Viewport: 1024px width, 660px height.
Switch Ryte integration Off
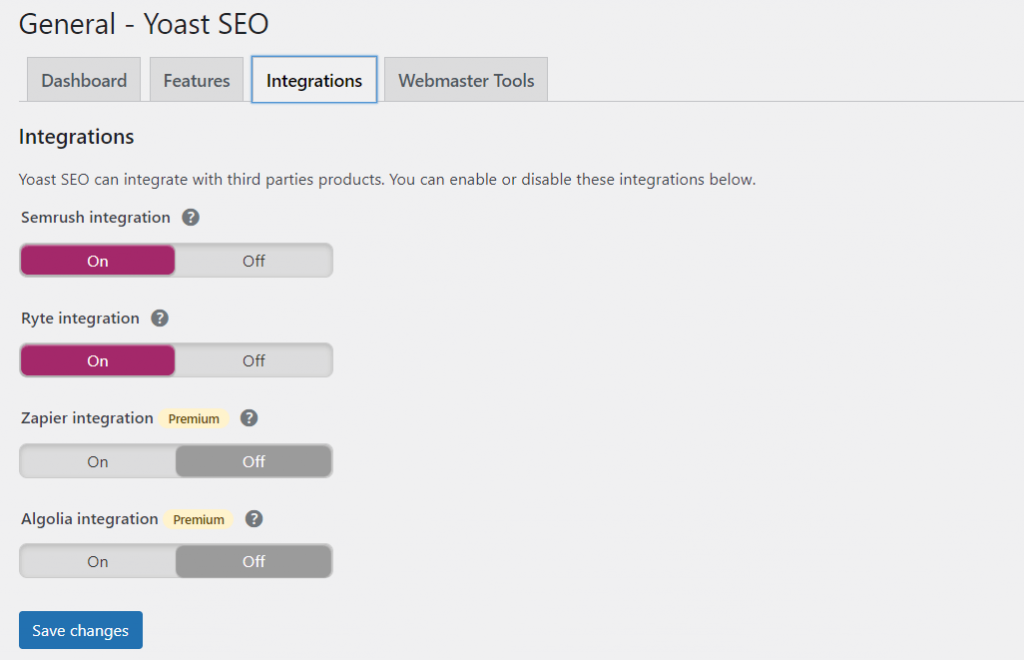(253, 360)
